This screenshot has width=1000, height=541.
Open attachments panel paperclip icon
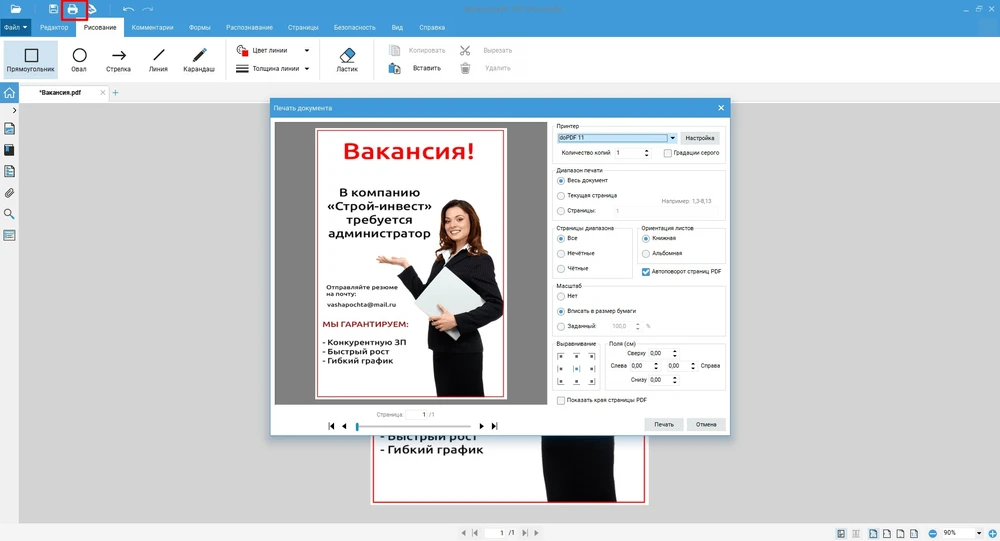(10, 193)
